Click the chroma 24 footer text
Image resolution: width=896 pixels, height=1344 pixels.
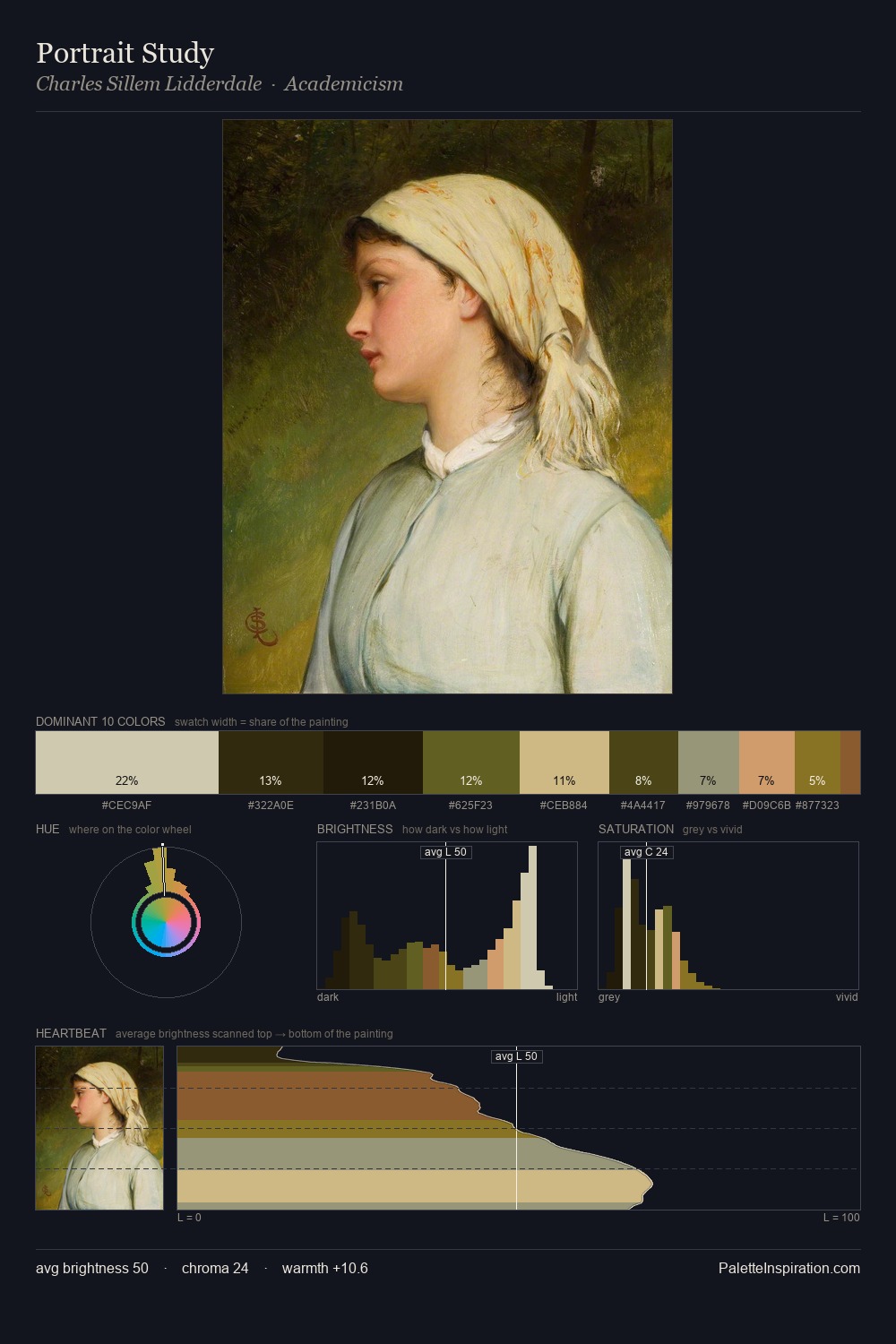[x=215, y=1268]
